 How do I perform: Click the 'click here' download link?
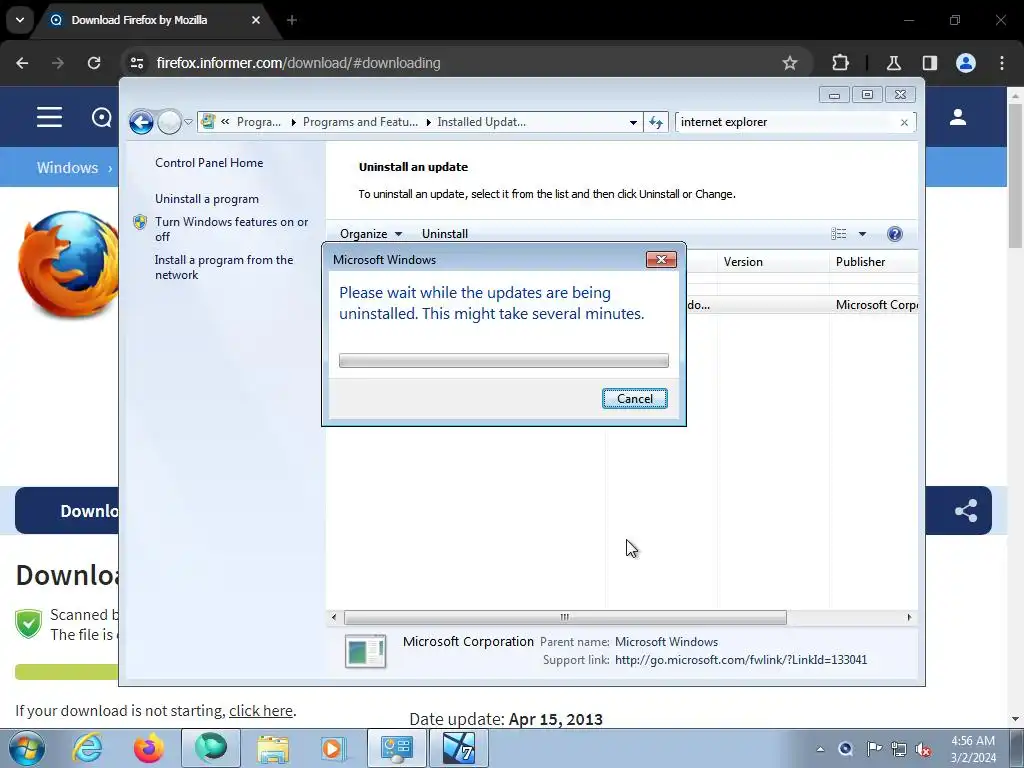pyautogui.click(x=261, y=711)
